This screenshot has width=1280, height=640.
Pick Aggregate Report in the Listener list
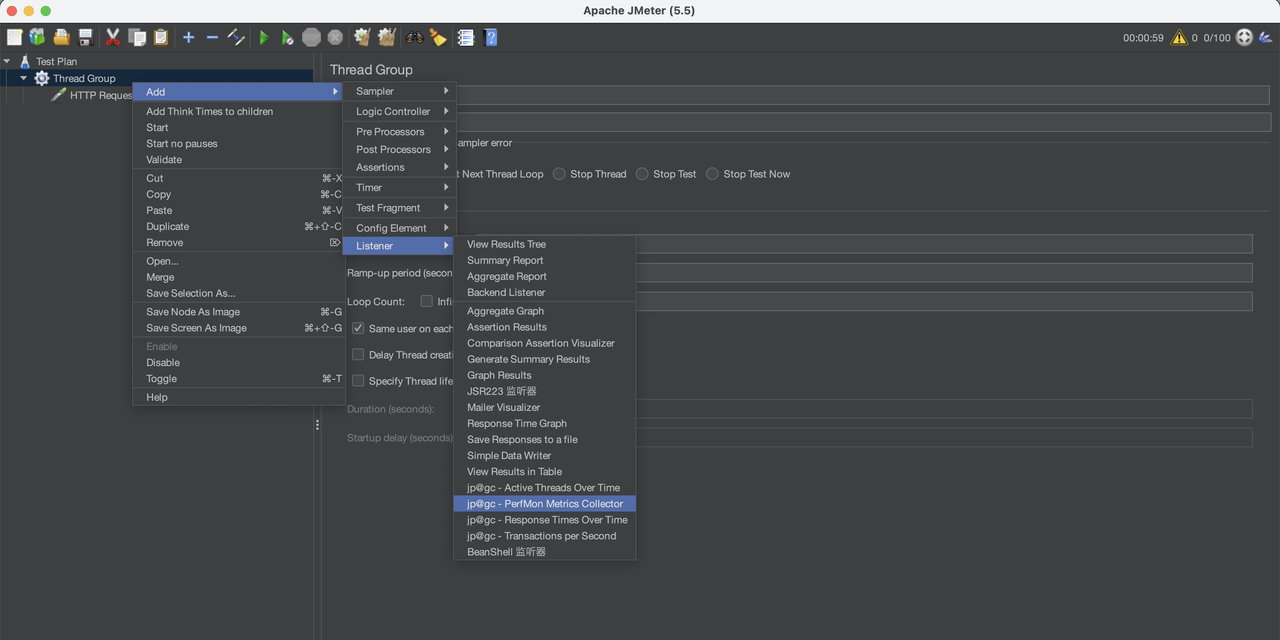(x=544, y=276)
